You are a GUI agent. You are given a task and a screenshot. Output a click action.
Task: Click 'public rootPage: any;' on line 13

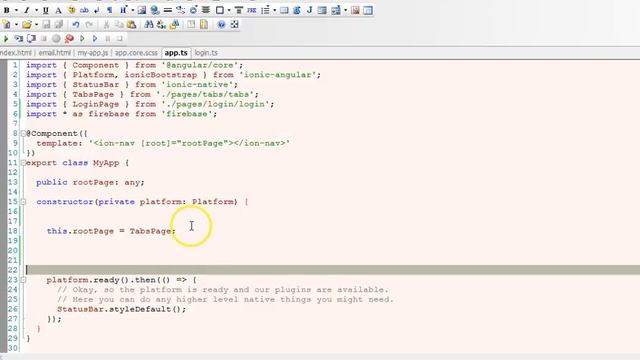[x=90, y=182]
